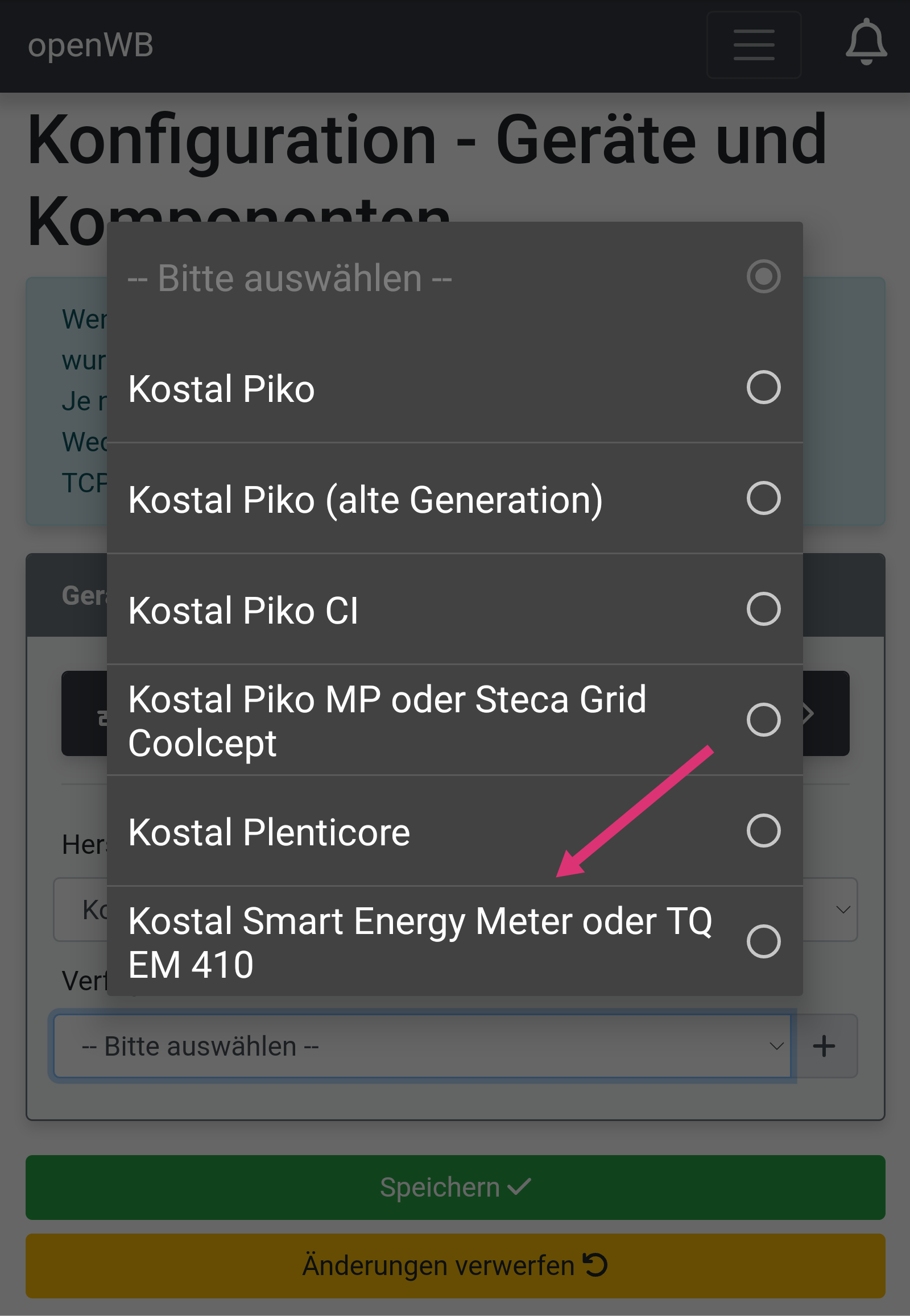This screenshot has height=1316, width=910.
Task: Select the Kostal Plenticore radio button
Action: point(763,831)
